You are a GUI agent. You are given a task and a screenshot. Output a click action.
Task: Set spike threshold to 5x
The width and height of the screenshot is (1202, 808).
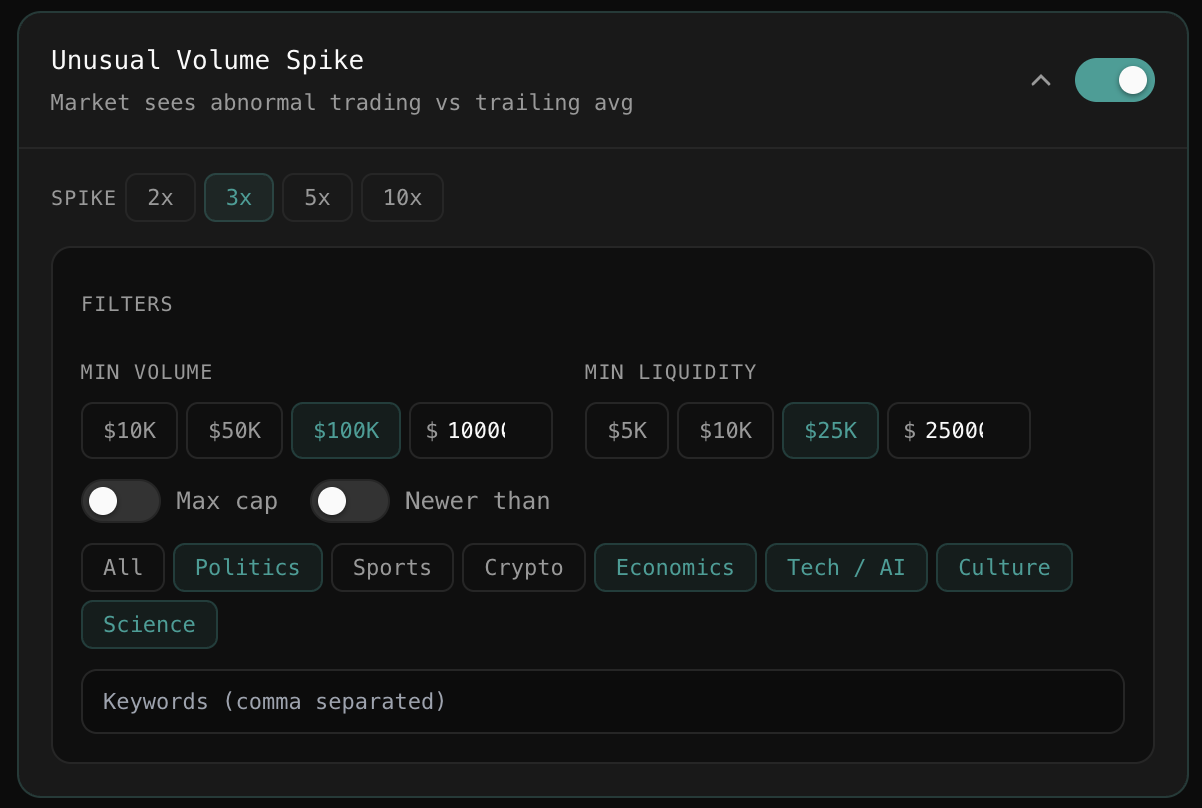[317, 198]
